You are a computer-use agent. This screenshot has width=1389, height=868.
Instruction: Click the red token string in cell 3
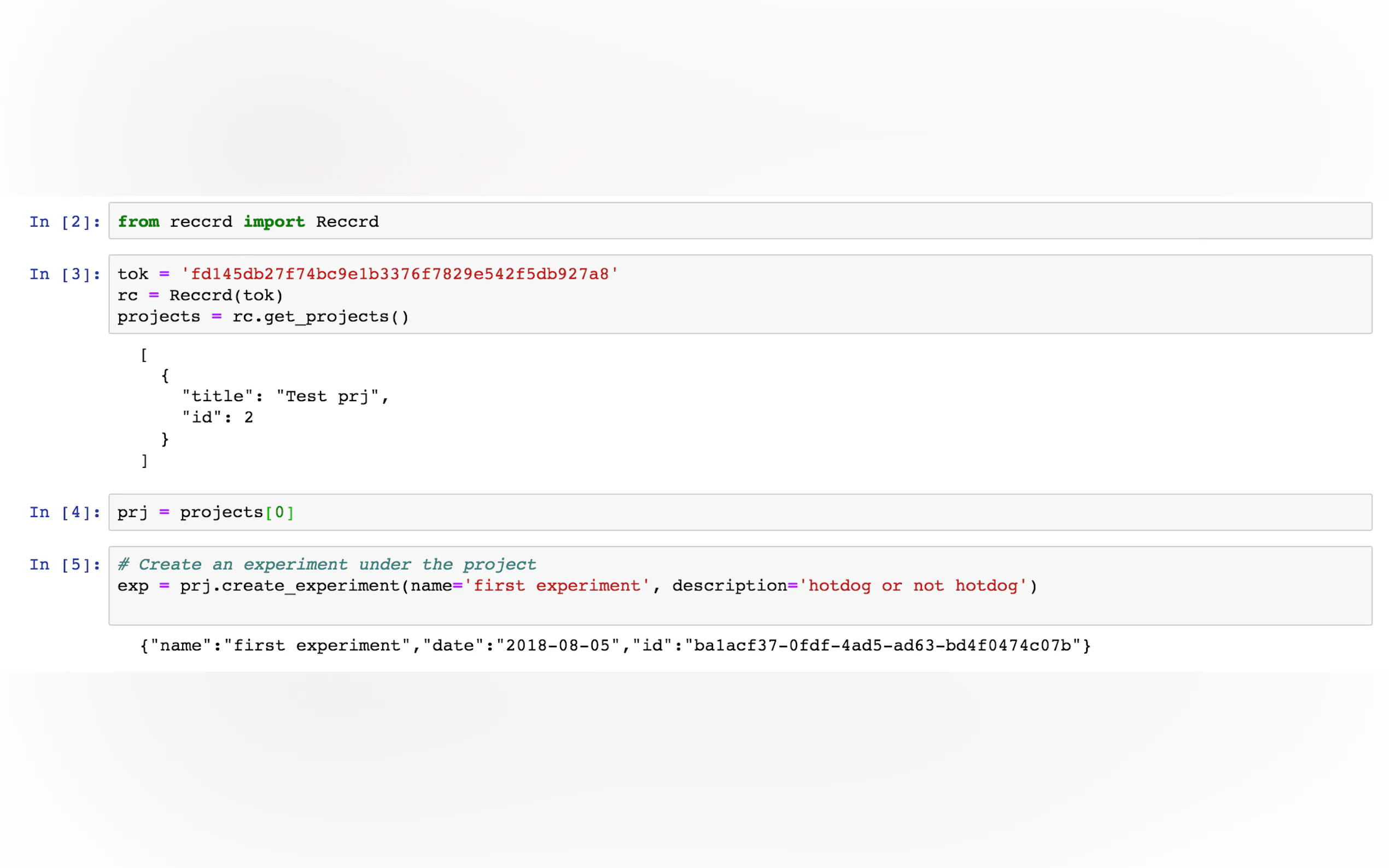coord(399,274)
